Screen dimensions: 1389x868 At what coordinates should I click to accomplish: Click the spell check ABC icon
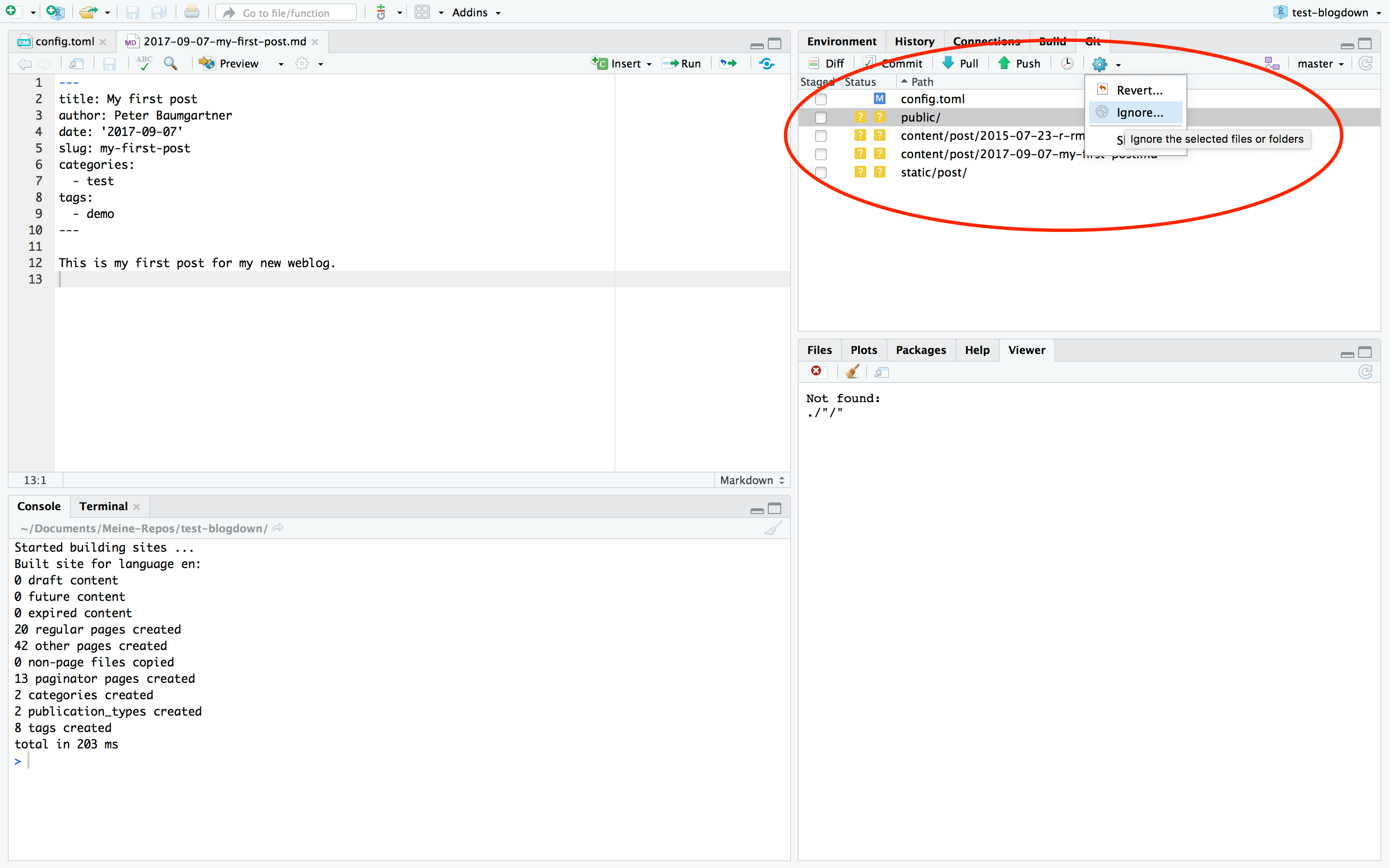(x=144, y=63)
